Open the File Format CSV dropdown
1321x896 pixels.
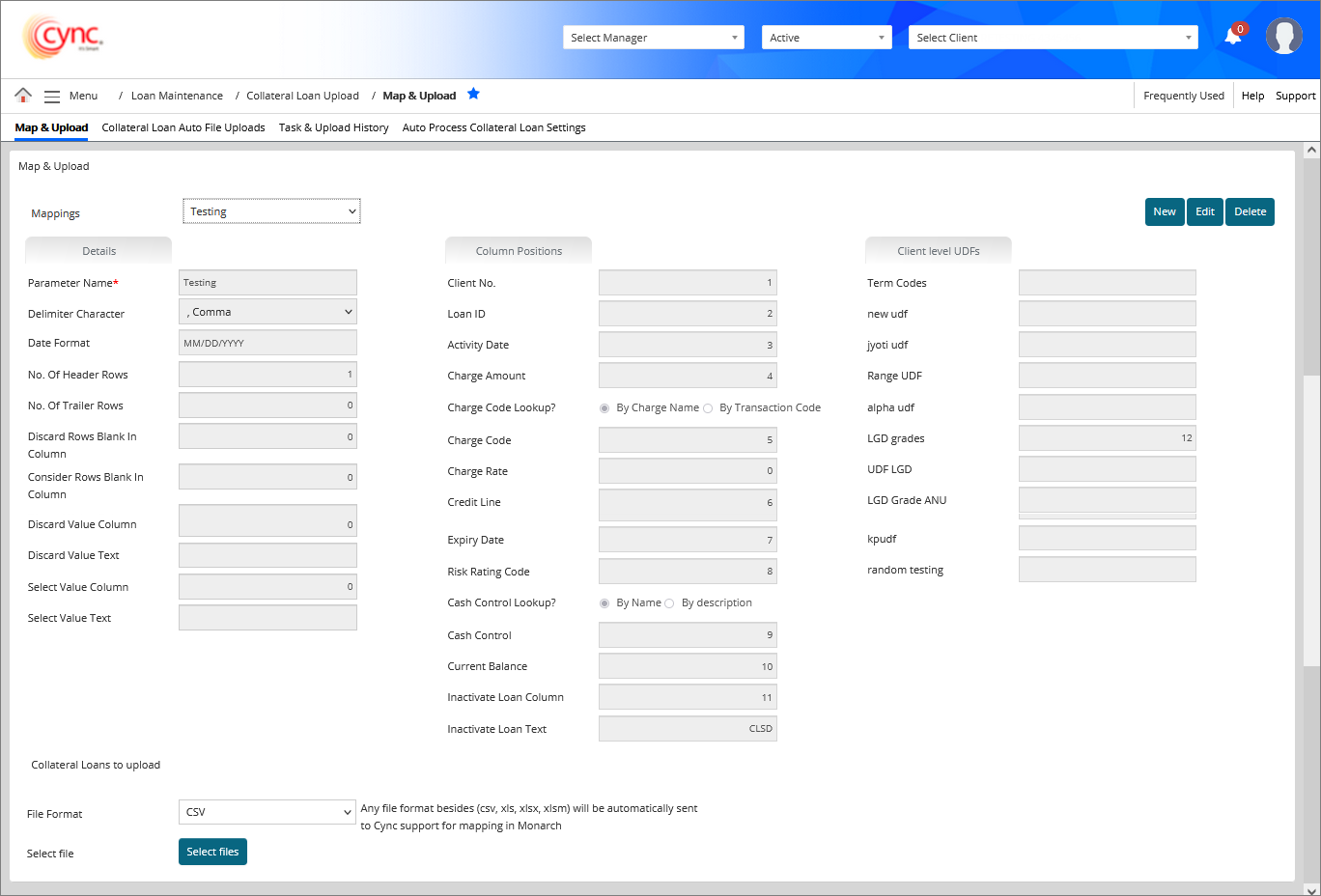(x=267, y=812)
